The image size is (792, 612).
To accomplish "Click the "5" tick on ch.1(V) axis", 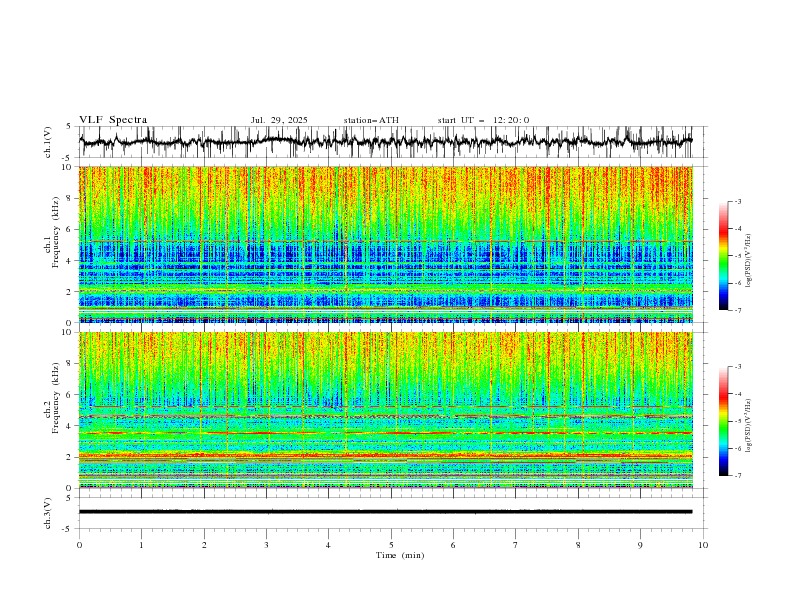I will pos(69,127).
